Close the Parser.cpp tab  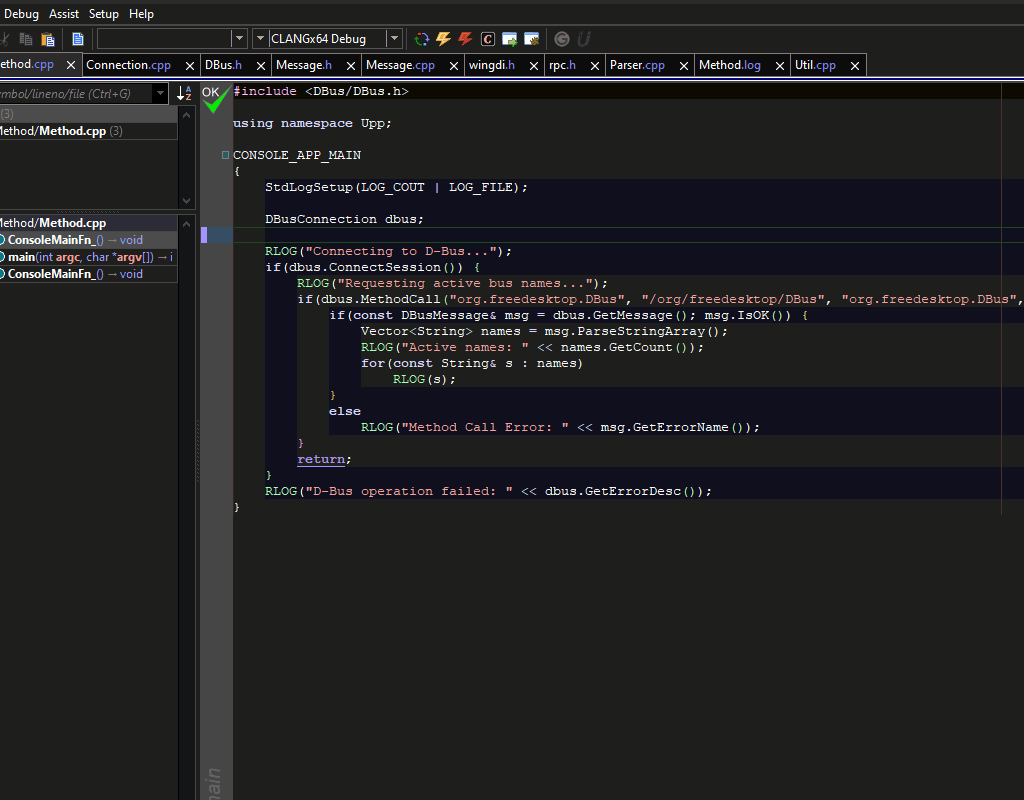click(x=684, y=65)
